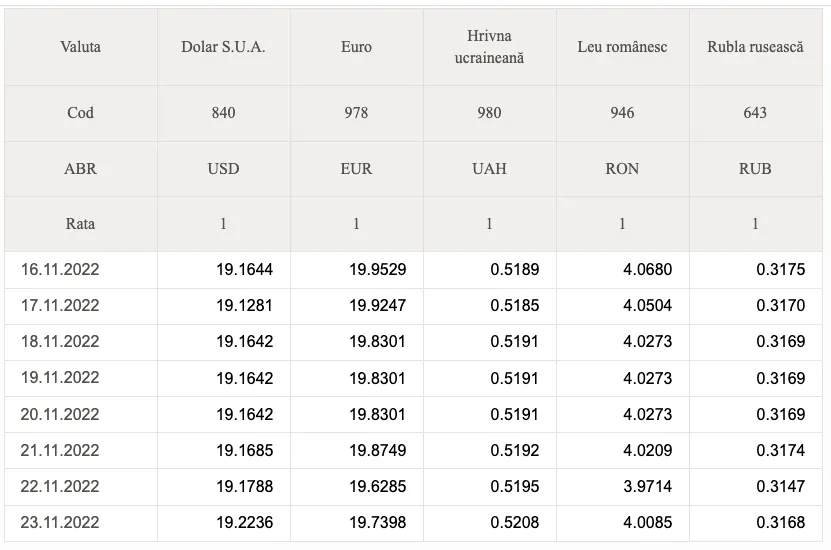Click USD rate 19.2236
Screen dimensions: 831x550
pos(244,522)
